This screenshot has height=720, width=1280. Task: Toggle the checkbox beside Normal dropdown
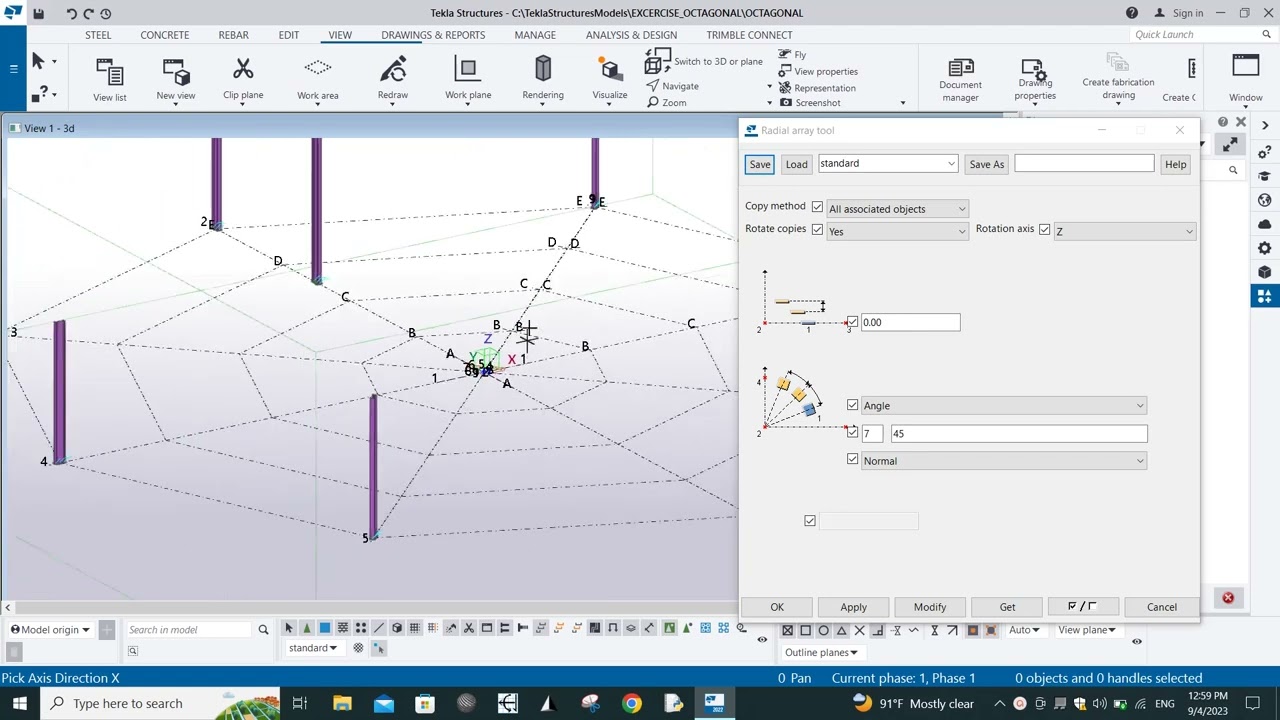coord(852,459)
